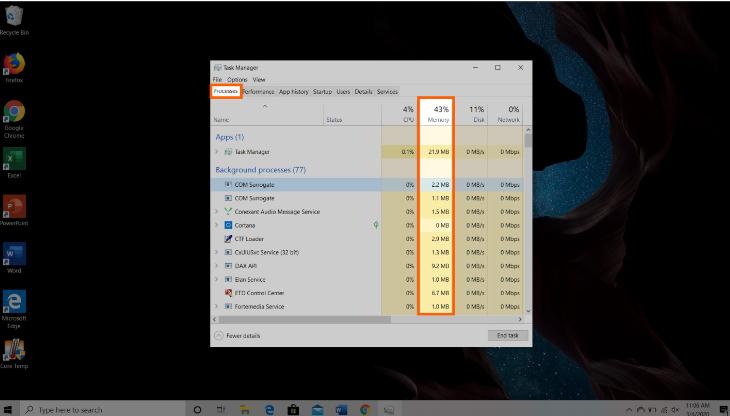Screen dimensions: 730x416
Task: Open the PowerPoint desktop shortcut
Action: tap(14, 208)
